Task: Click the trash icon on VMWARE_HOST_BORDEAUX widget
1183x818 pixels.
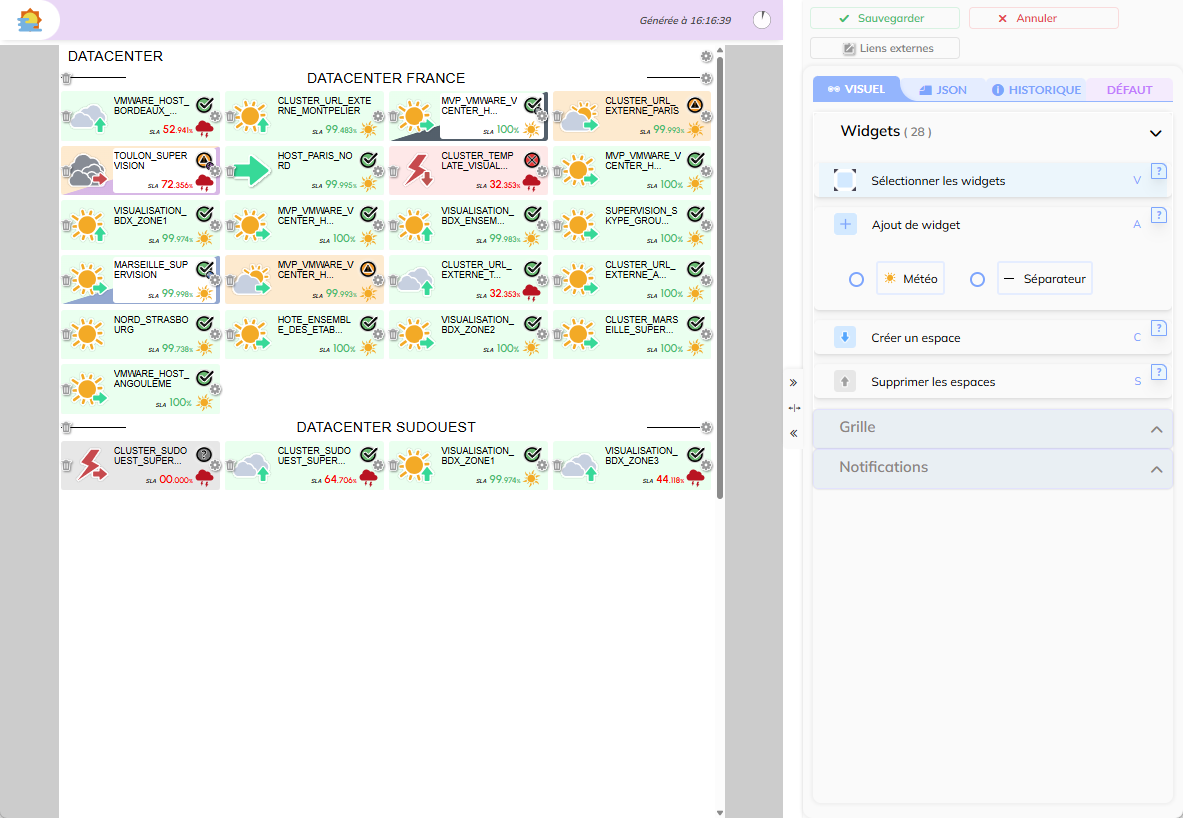Action: [67, 116]
